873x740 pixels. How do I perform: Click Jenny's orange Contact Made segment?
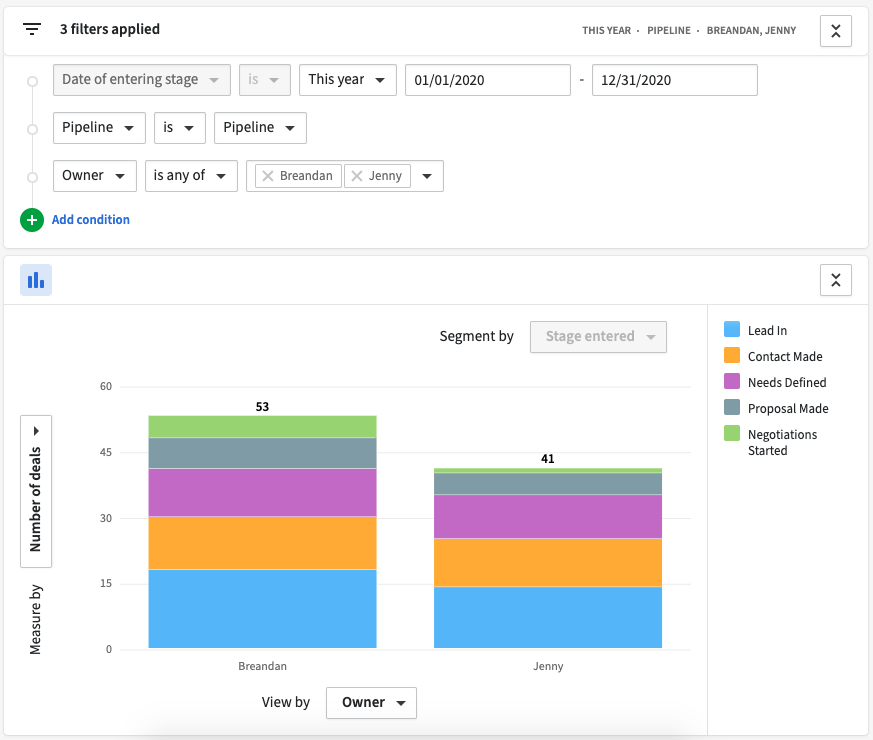tap(548, 562)
